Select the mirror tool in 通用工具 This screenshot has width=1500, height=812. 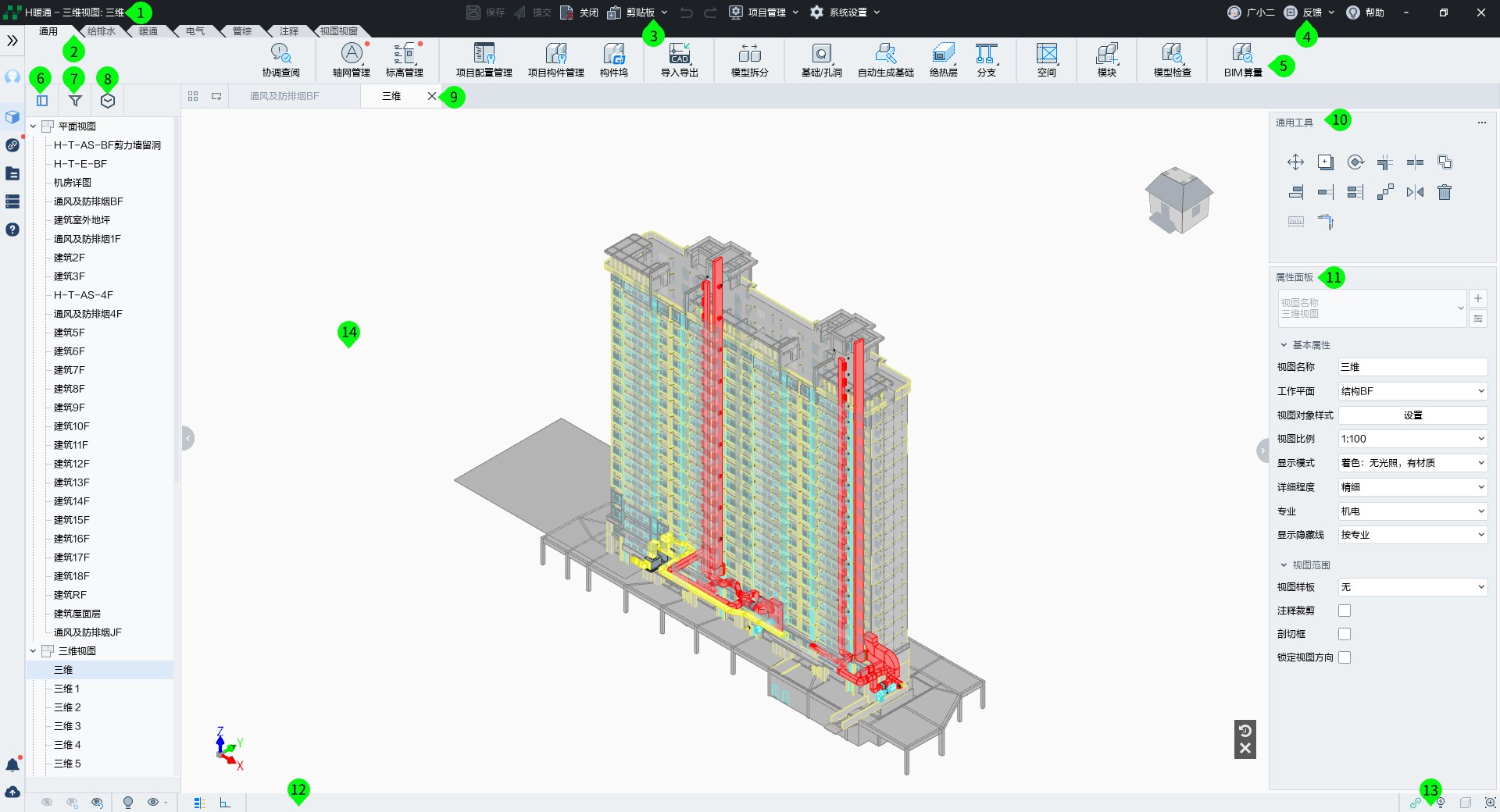[1415, 192]
